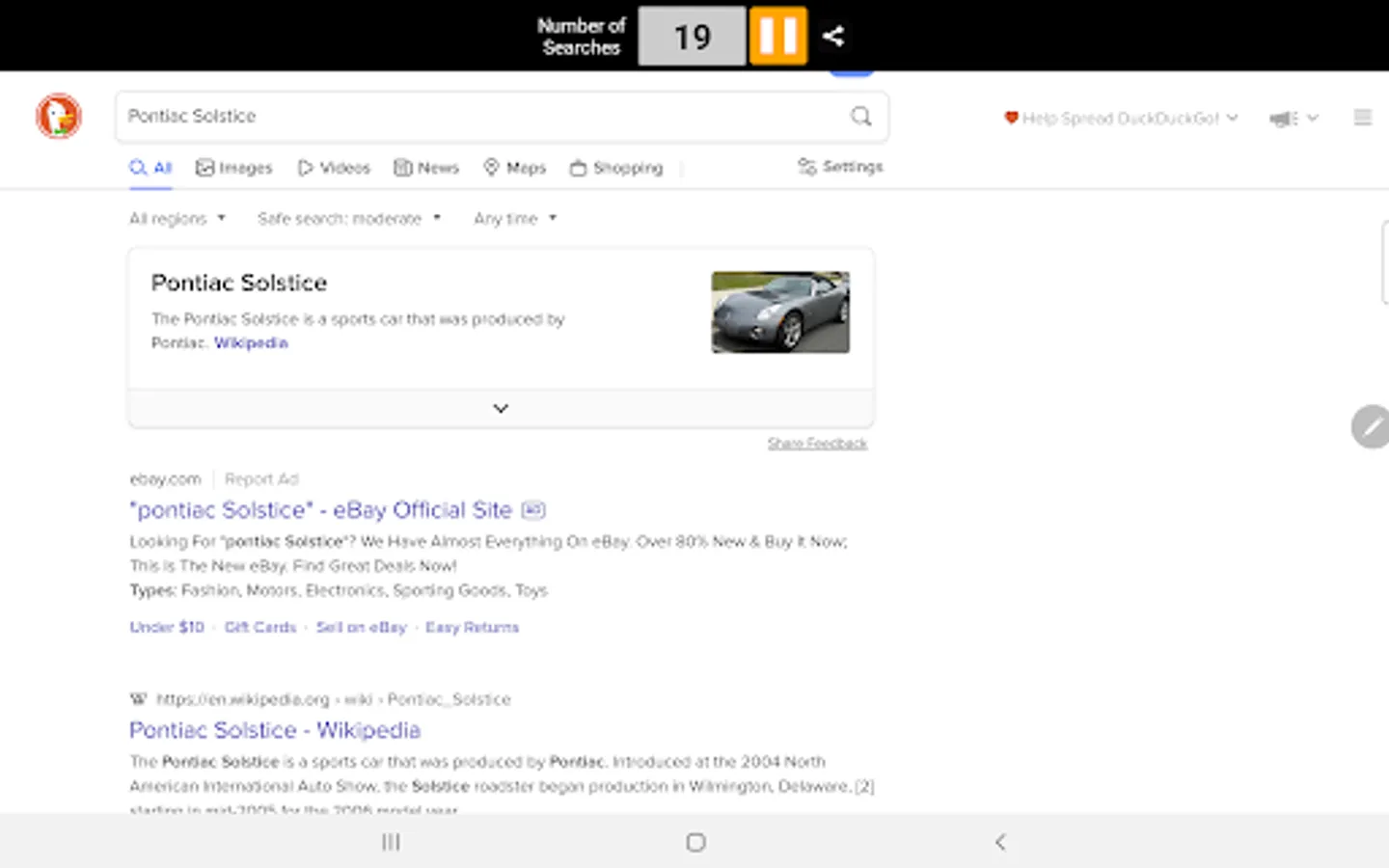
Task: Click the Pontiac Solstice info card title
Action: click(x=239, y=283)
